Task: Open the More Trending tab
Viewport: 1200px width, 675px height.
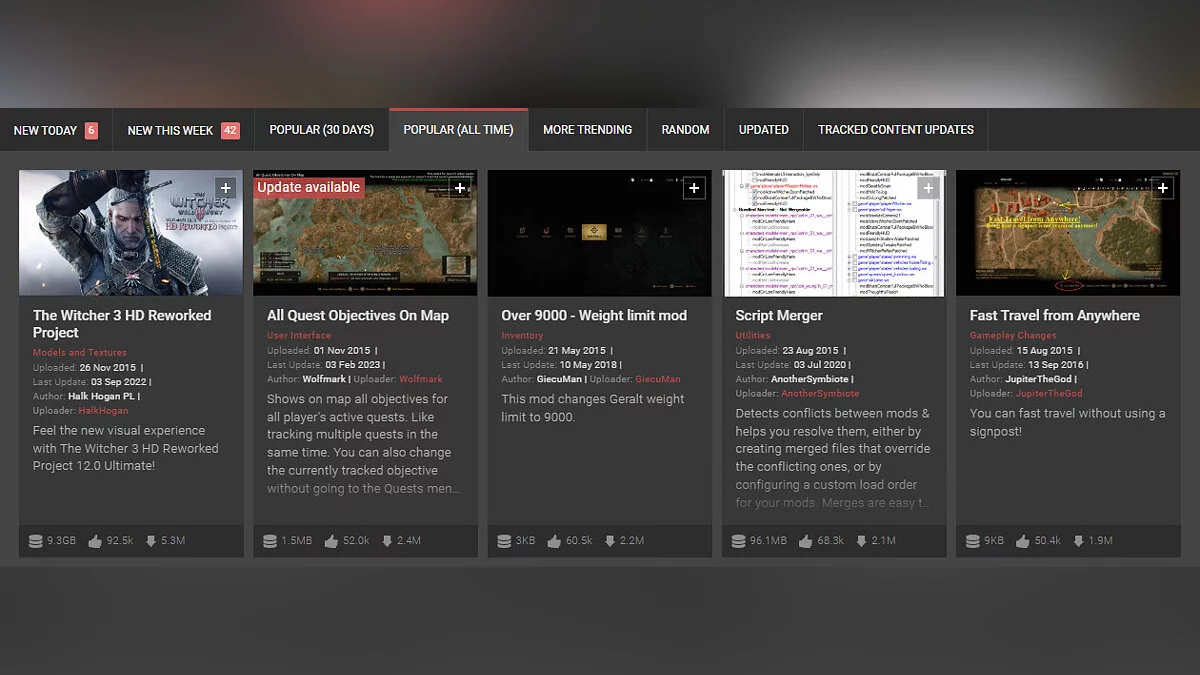Action: (587, 130)
